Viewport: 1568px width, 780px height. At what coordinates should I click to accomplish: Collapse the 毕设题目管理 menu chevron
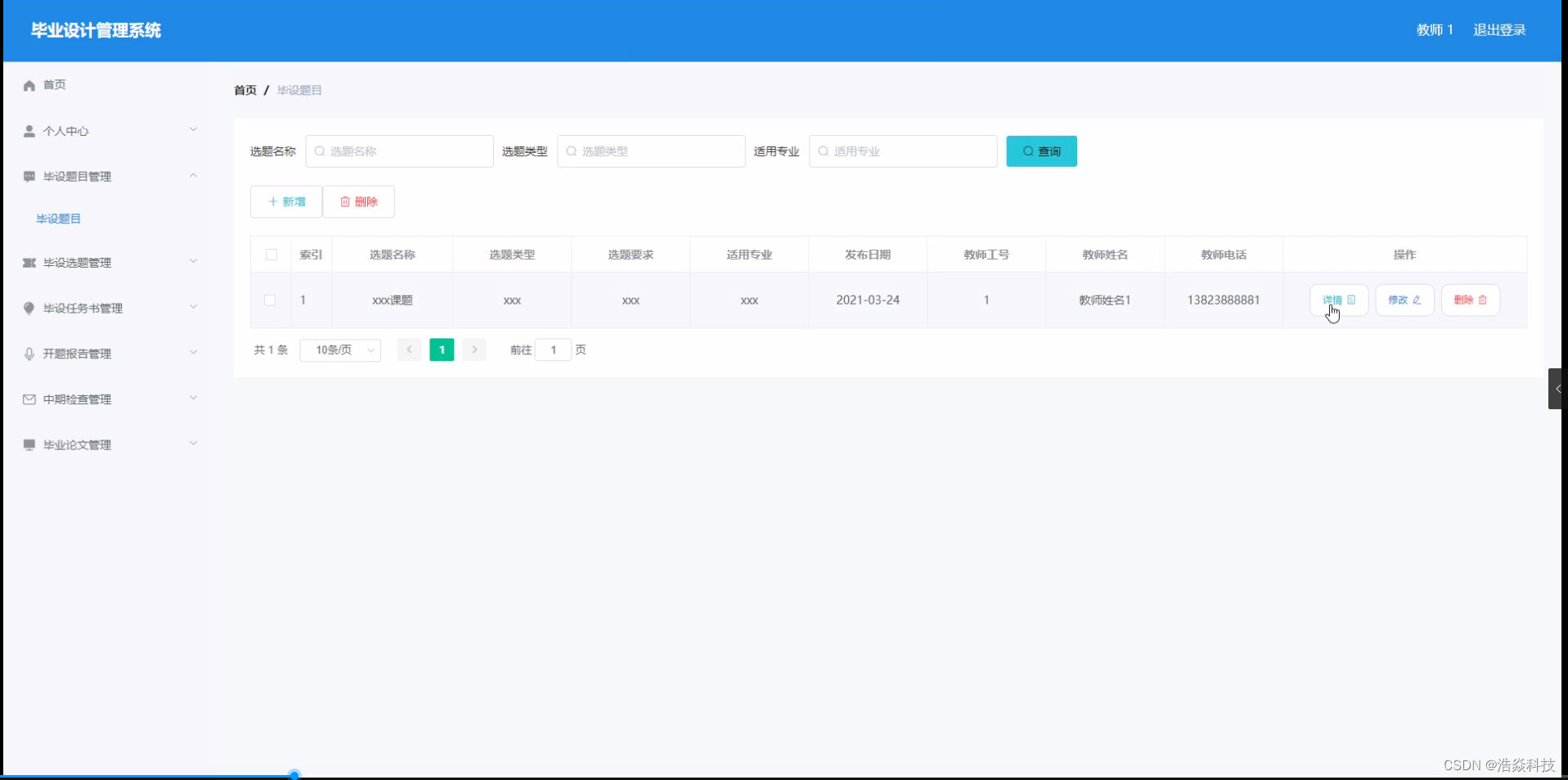(x=194, y=175)
